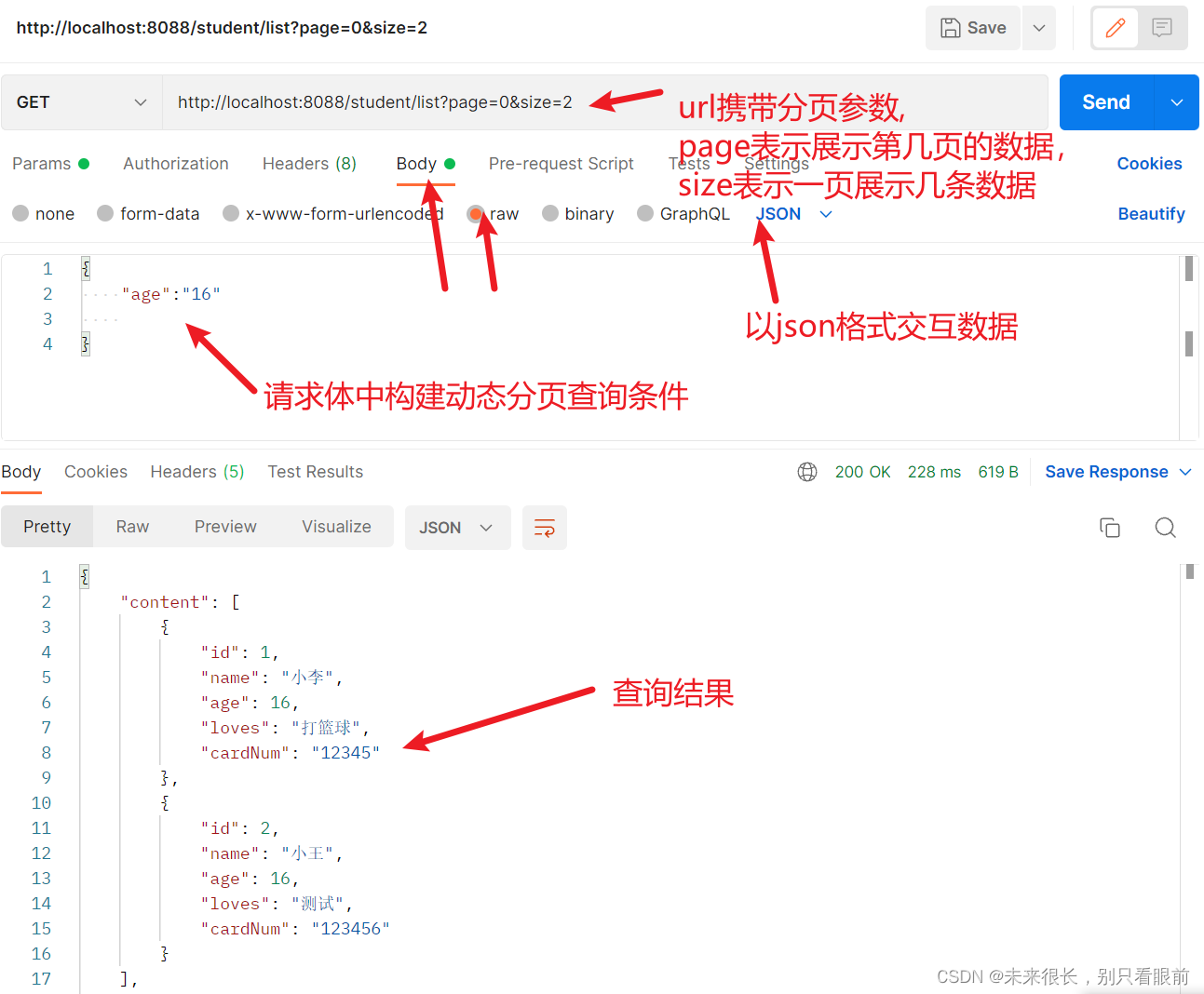Switch to the Preview response tab
Viewport: 1204px width, 994px height.
pos(224,526)
